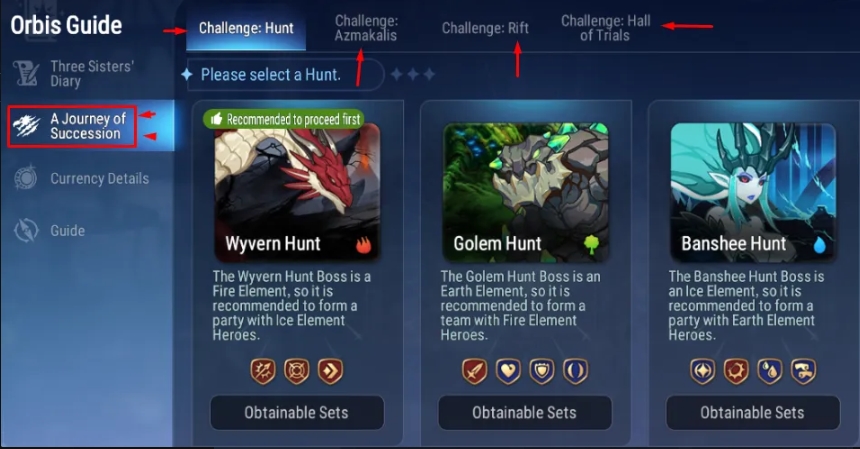860x449 pixels.
Task: Click Obtainable Sets under Wyvern Hunt
Action: click(x=297, y=412)
